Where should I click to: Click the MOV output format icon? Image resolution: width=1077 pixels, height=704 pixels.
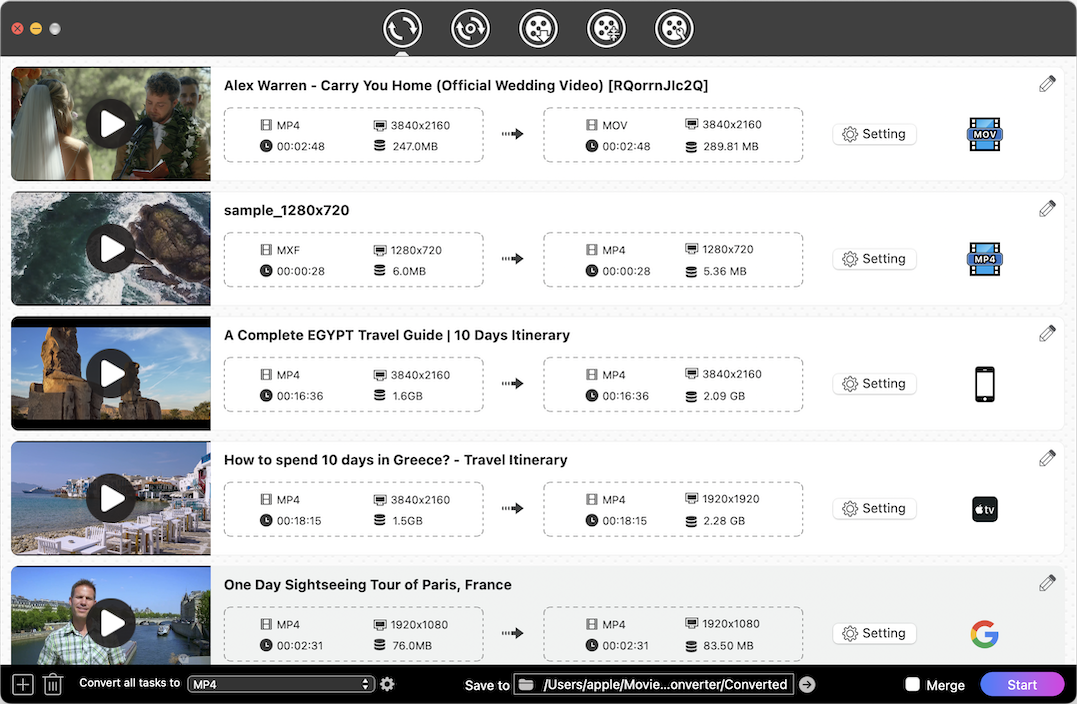[984, 134]
